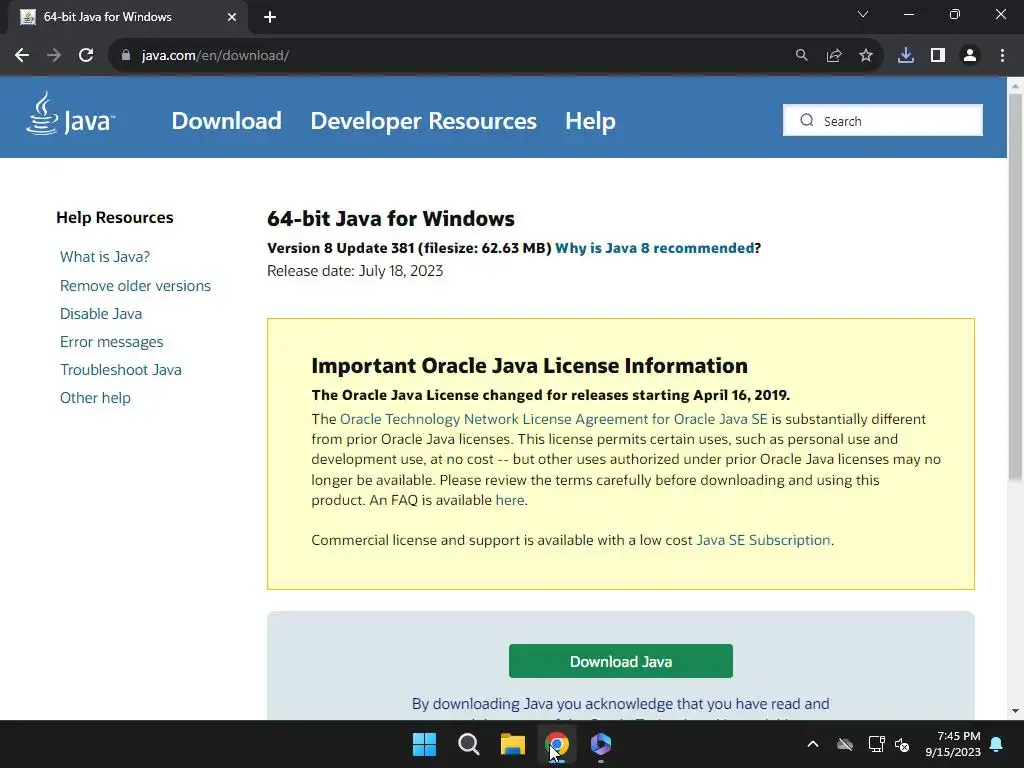The height and width of the screenshot is (768, 1024).
Task: Open Chrome downloads icon
Action: [906, 56]
